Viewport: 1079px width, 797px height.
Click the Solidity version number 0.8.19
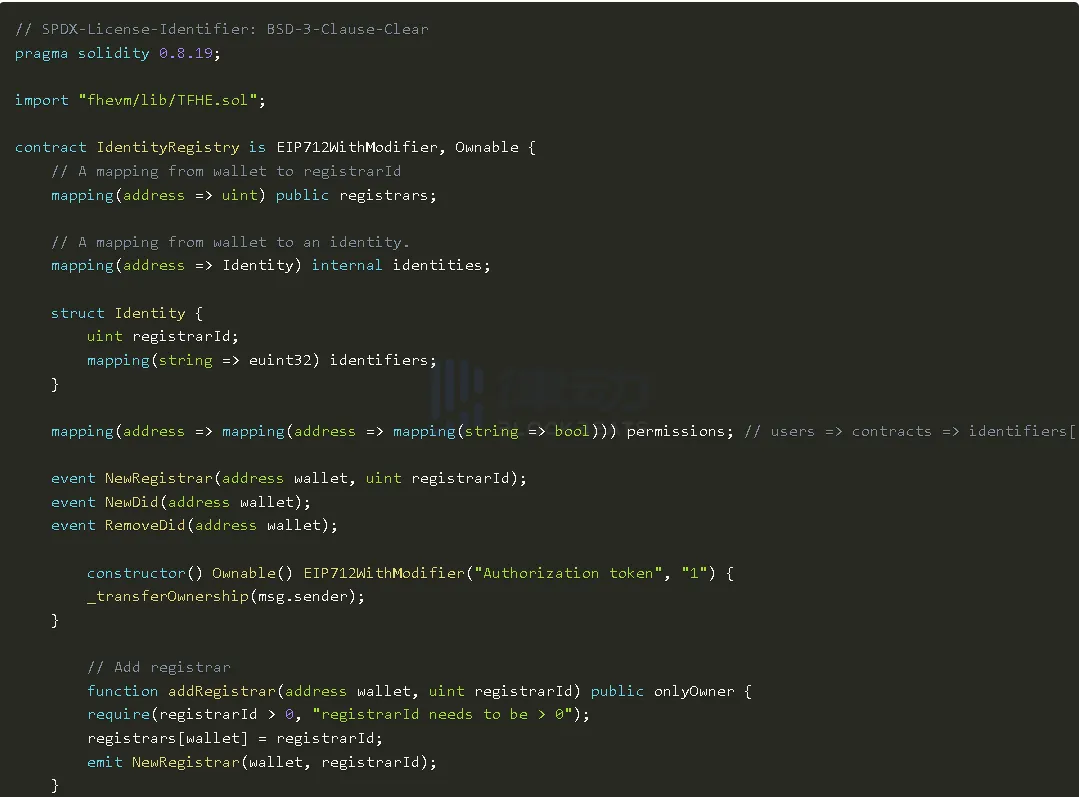click(x=186, y=53)
